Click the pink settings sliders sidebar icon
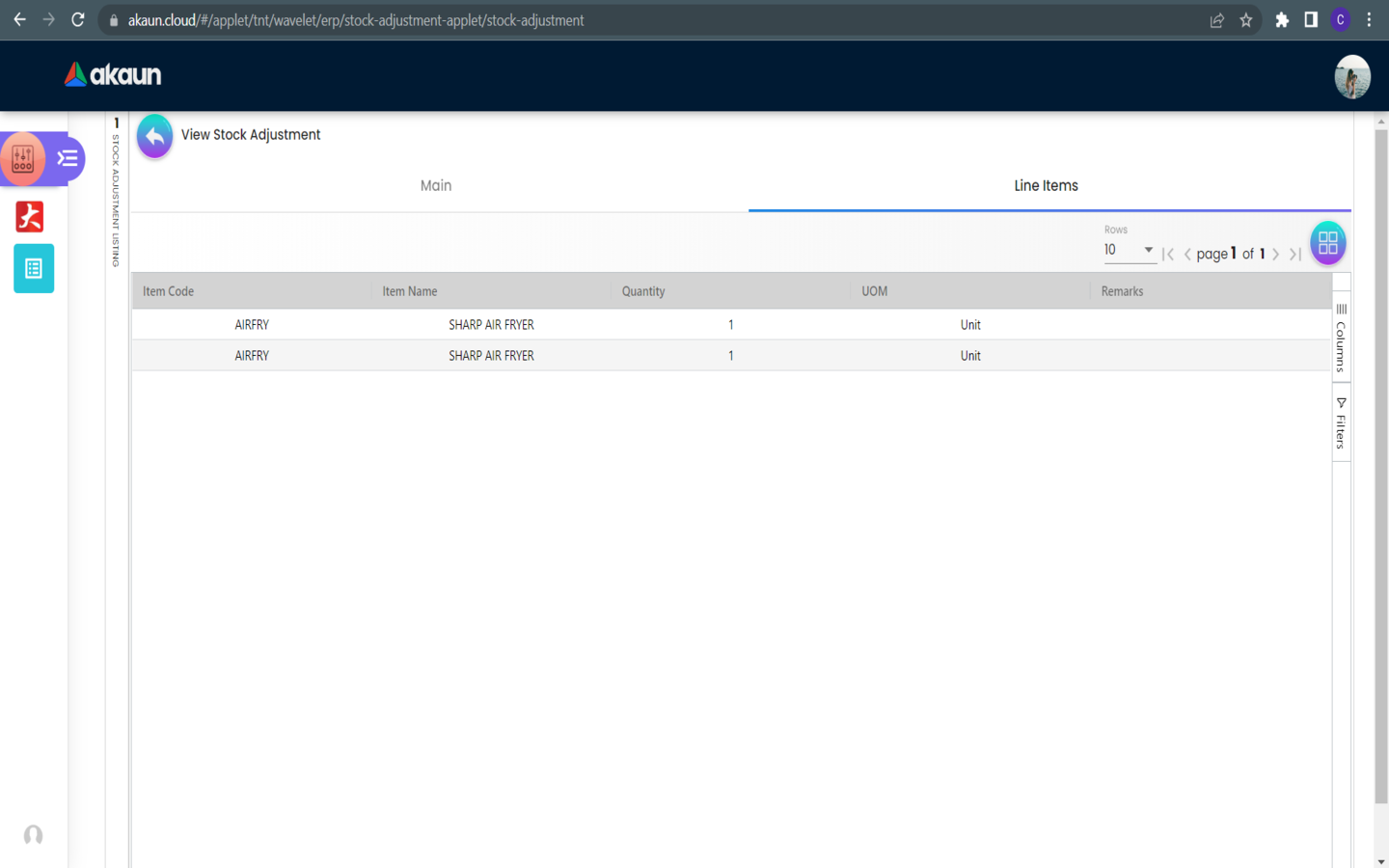This screenshot has width=1389, height=868. pos(23,159)
